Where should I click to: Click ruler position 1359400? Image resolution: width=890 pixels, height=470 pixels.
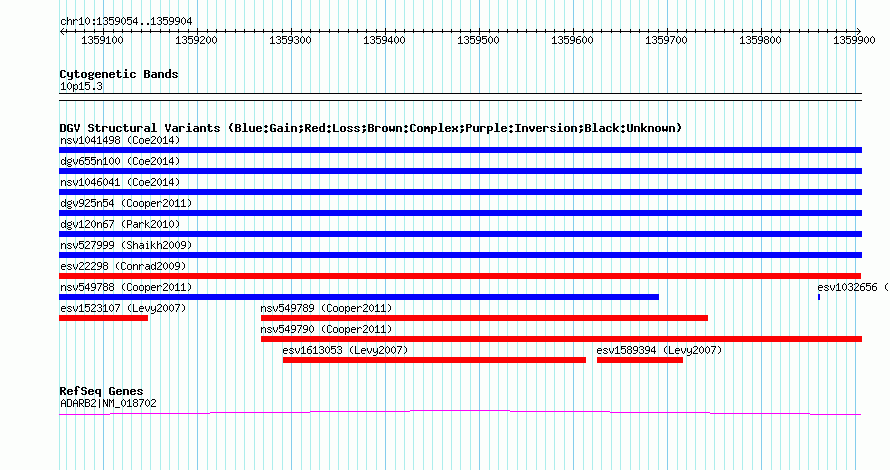[x=384, y=40]
